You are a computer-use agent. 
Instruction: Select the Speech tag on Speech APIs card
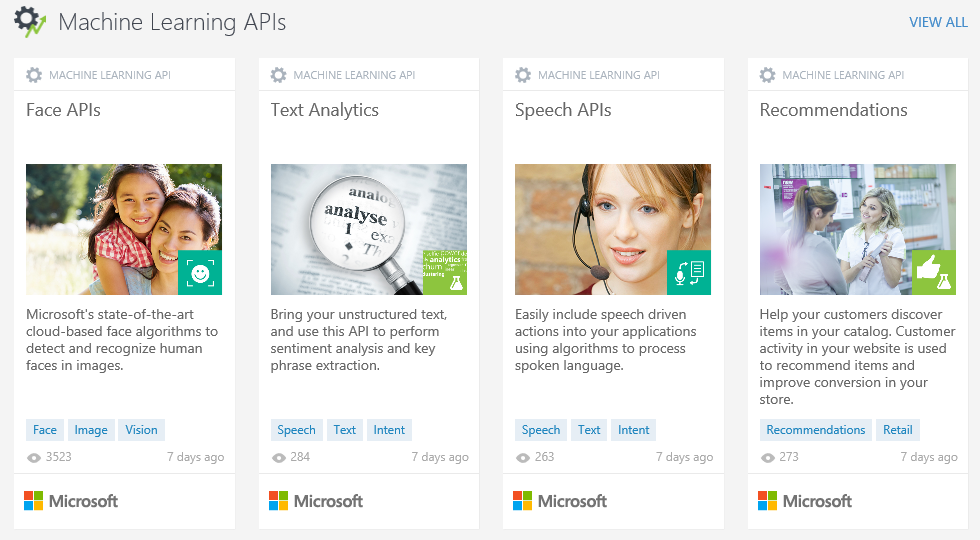point(541,430)
